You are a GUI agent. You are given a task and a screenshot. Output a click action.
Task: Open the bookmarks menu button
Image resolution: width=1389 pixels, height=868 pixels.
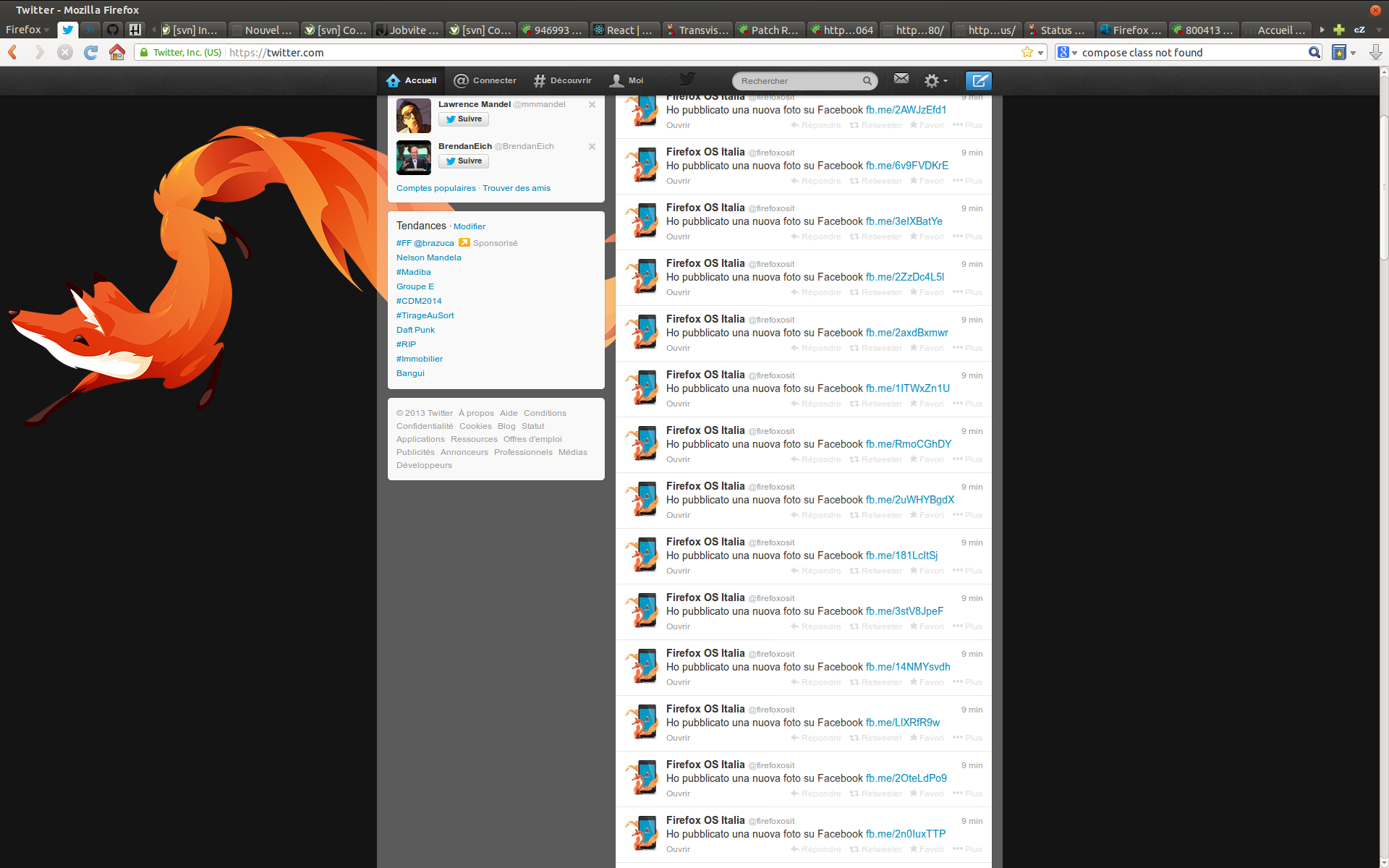1339,52
